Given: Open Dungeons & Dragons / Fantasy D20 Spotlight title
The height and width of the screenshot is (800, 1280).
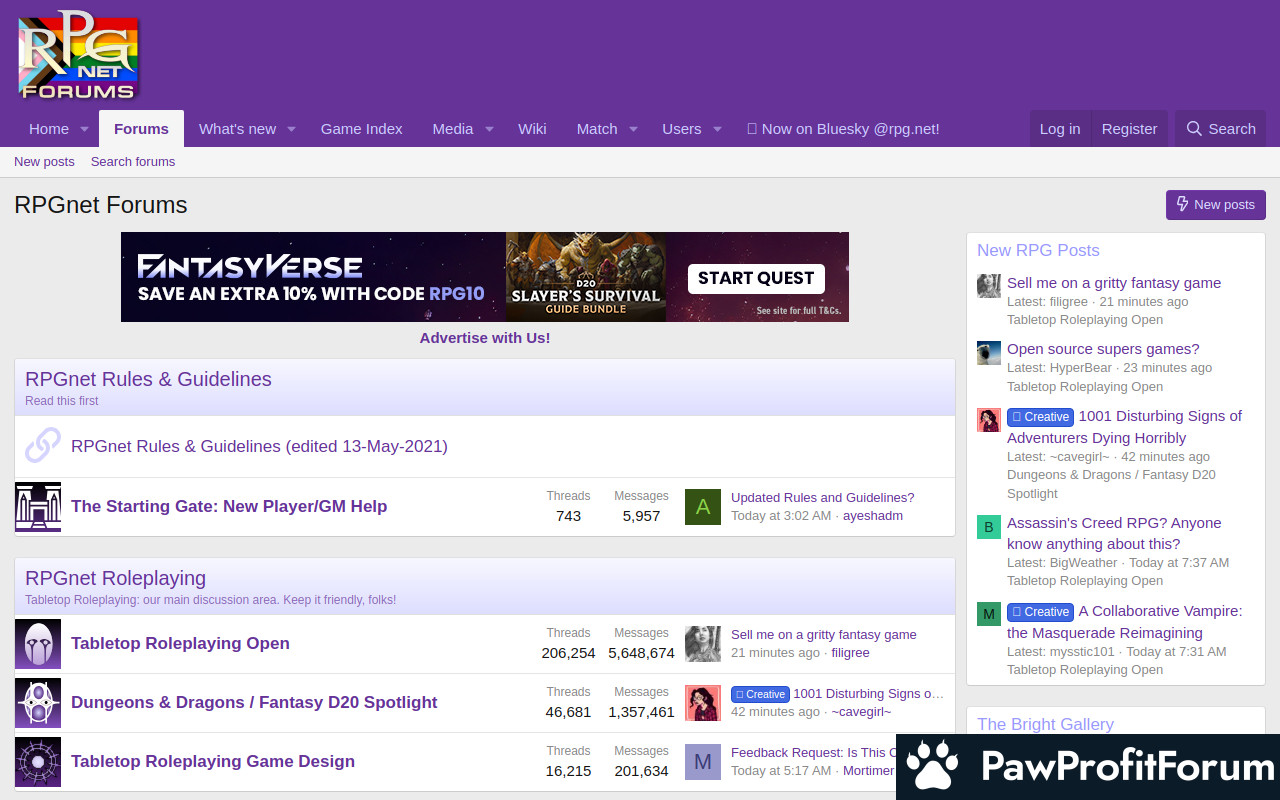Looking at the screenshot, I should tap(254, 703).
